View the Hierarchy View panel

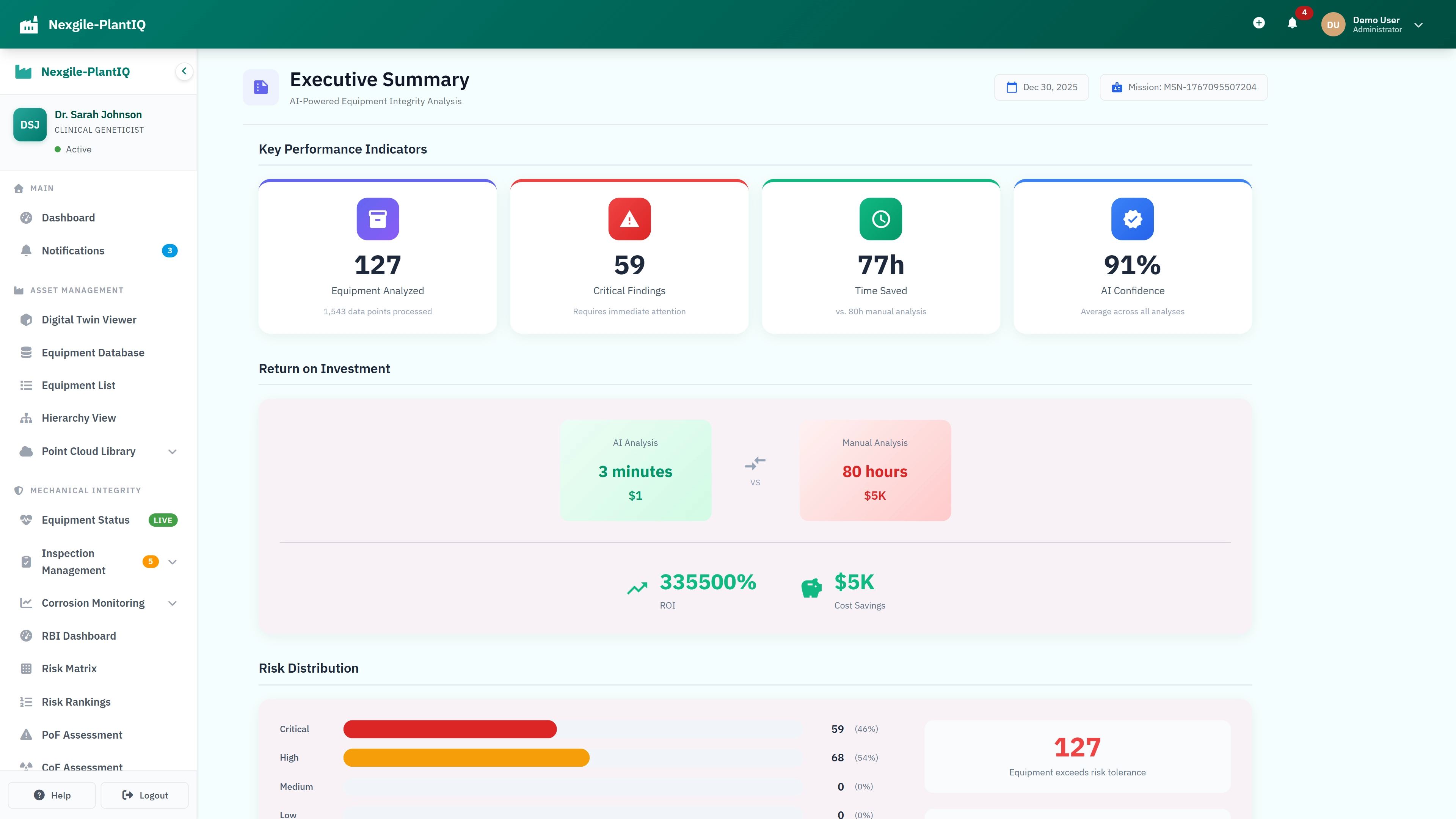tap(79, 418)
